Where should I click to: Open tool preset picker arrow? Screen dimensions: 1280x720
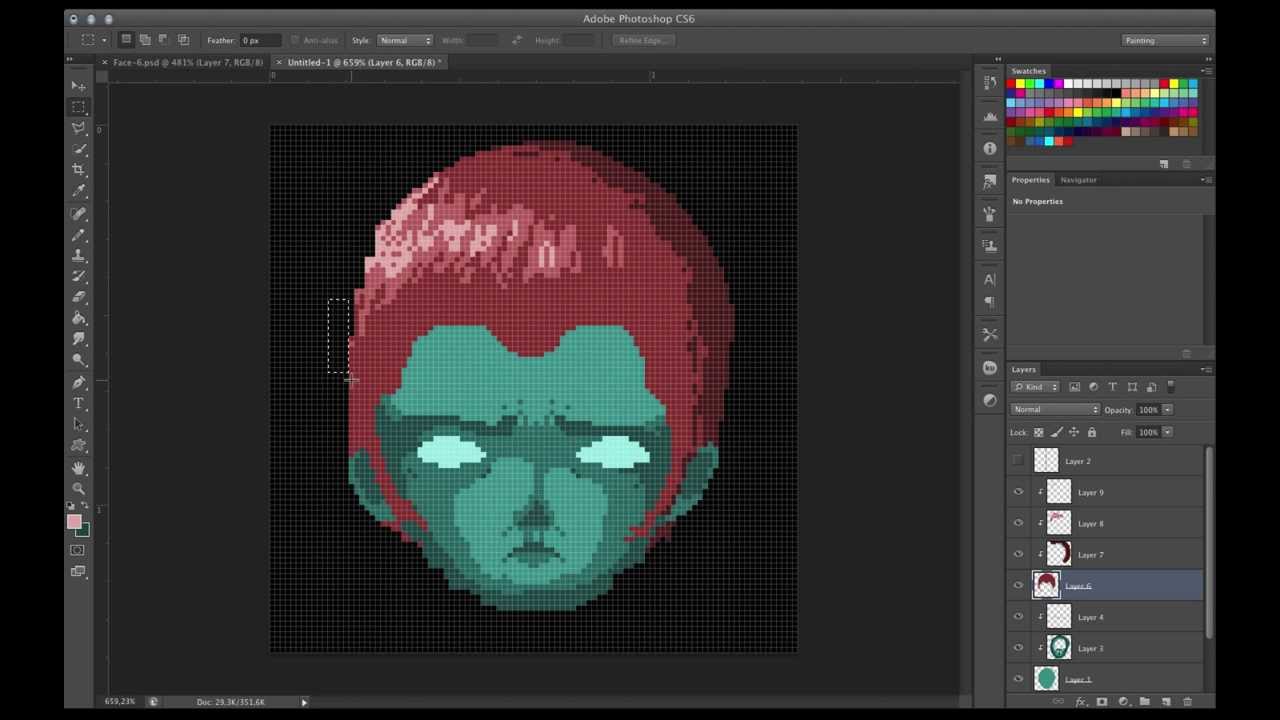tap(104, 40)
